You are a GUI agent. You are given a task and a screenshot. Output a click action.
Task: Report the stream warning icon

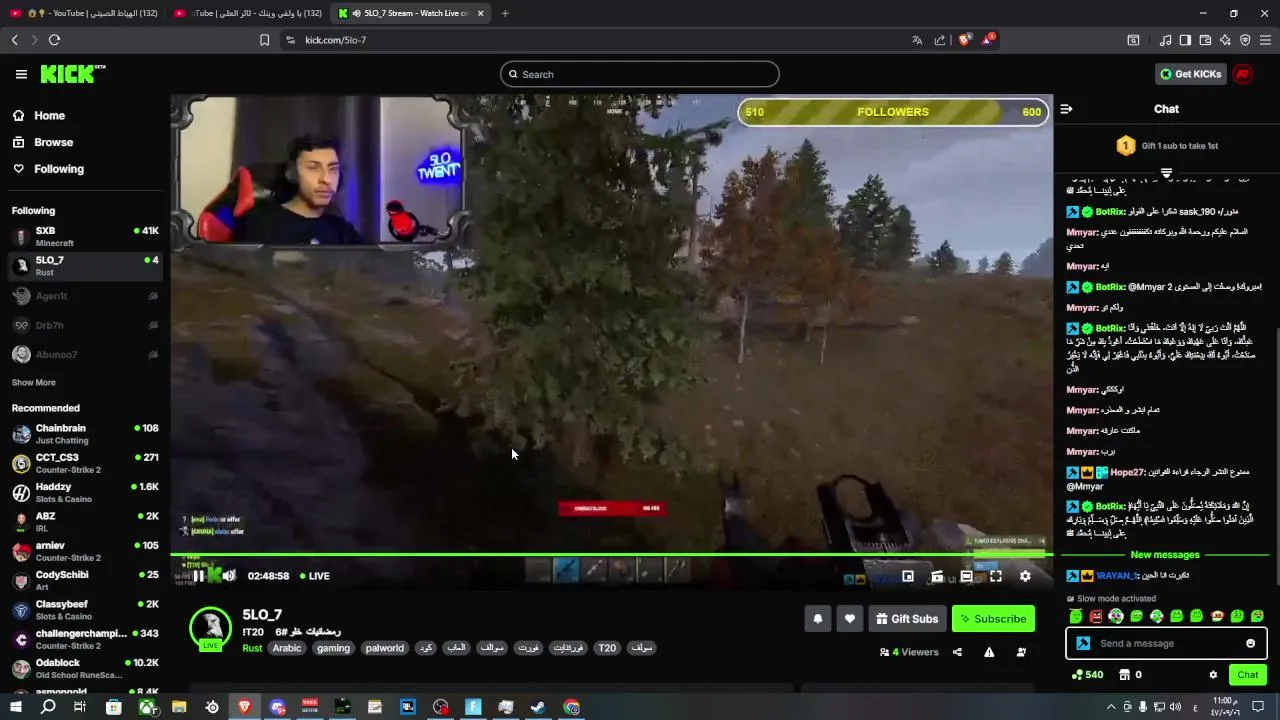tap(989, 652)
